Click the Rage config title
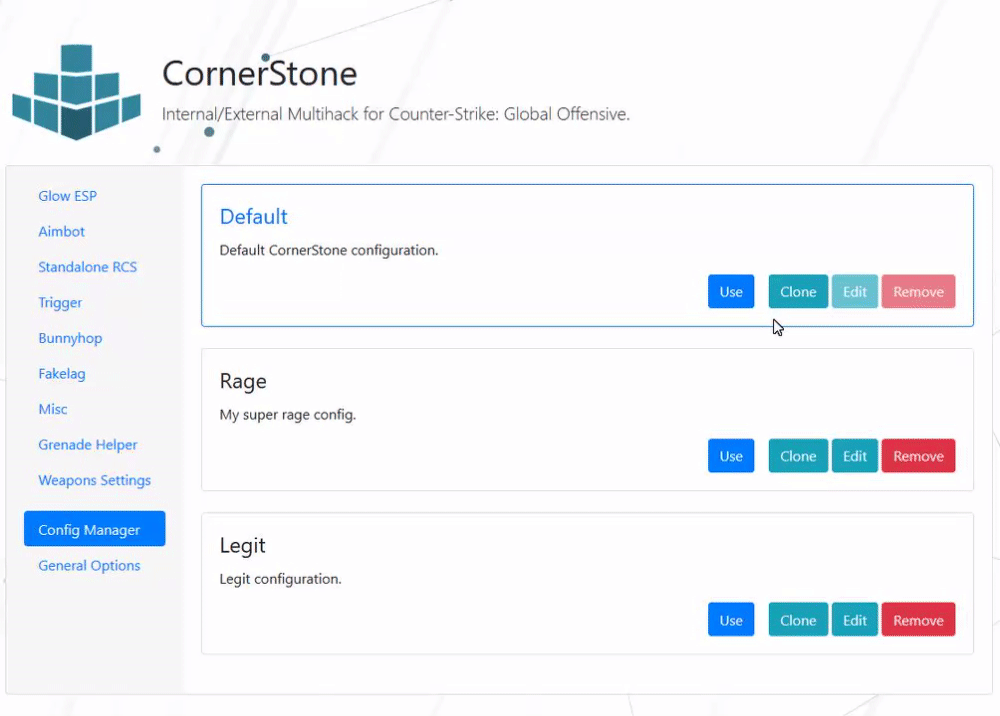 pos(243,381)
